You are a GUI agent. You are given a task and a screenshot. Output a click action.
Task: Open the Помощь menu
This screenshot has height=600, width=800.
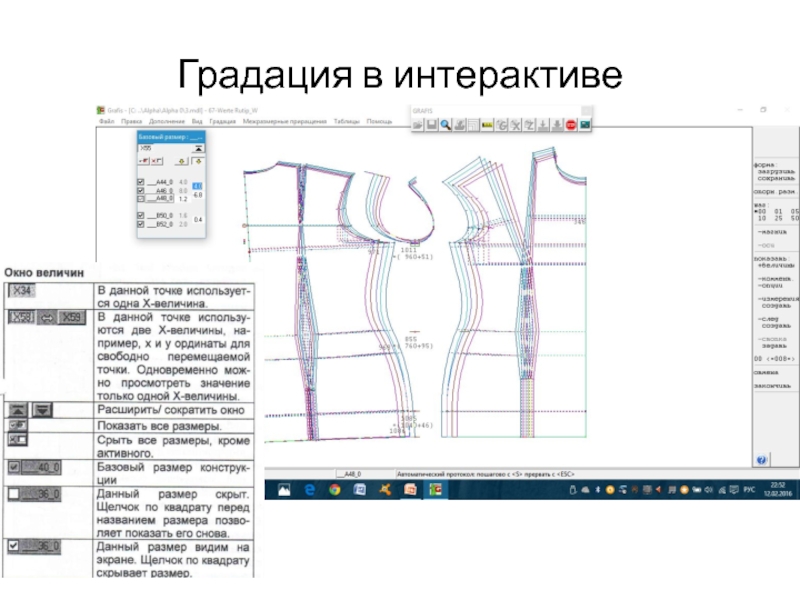click(x=379, y=121)
